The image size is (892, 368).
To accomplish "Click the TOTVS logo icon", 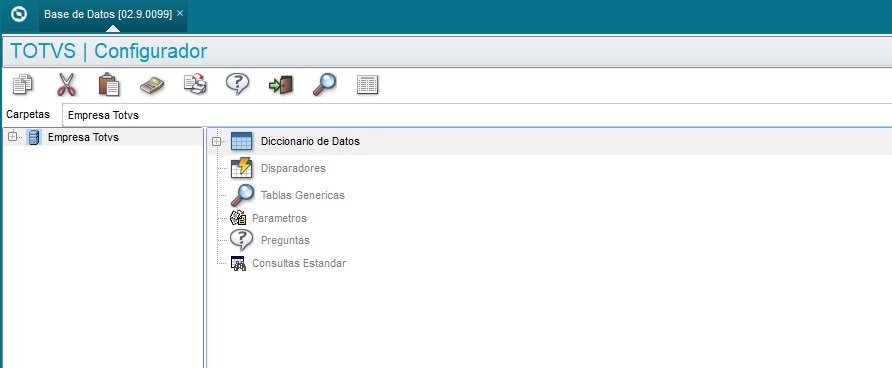I will tap(19, 14).
